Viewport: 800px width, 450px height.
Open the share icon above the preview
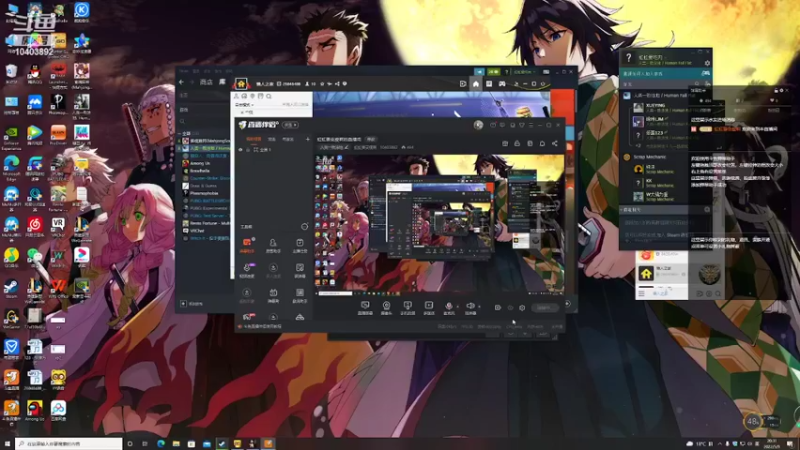pos(555,144)
